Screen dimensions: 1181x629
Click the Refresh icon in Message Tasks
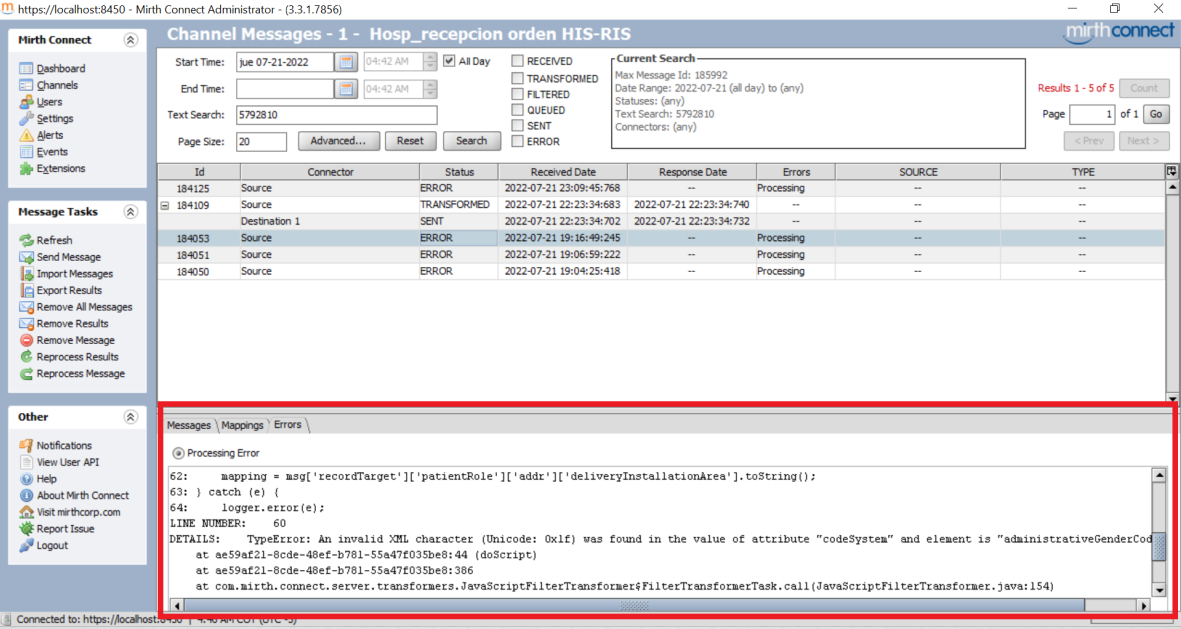[27, 241]
